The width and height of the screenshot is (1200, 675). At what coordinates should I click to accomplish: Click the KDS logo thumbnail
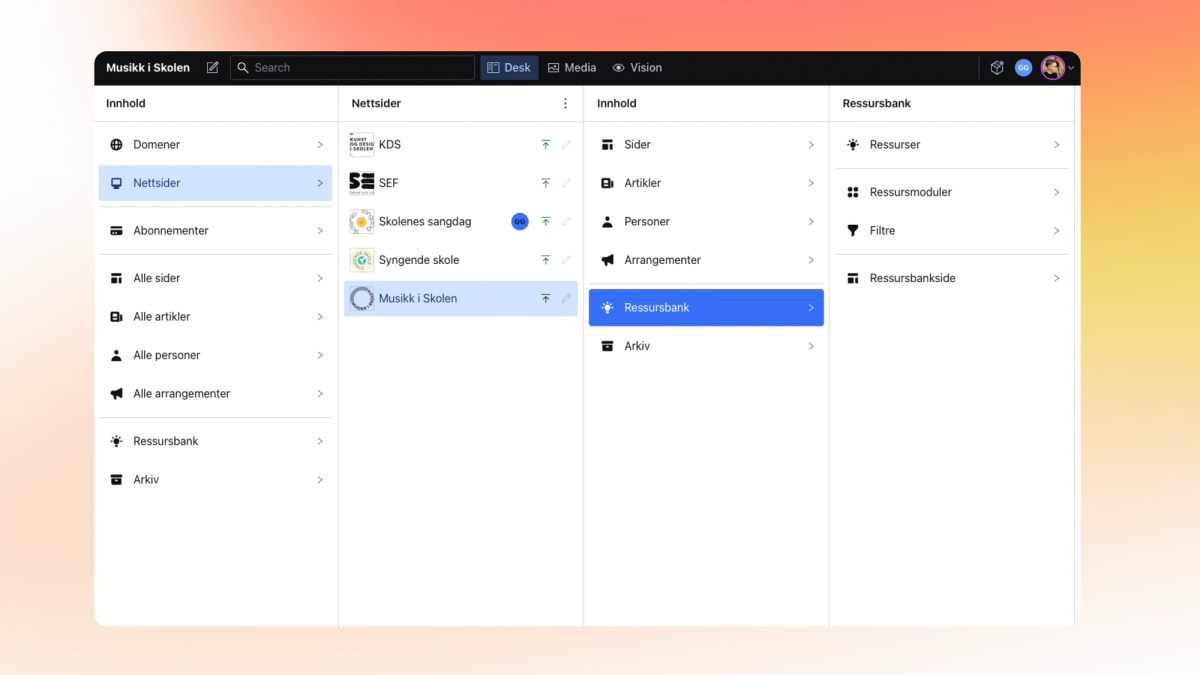coord(362,145)
